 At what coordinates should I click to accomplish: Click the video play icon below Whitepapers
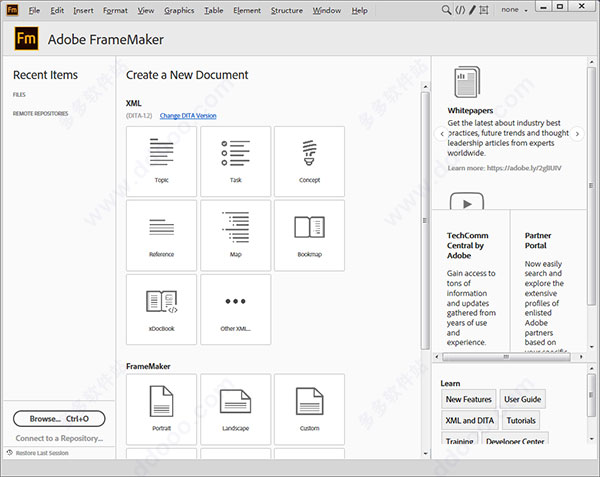pyautogui.click(x=467, y=201)
